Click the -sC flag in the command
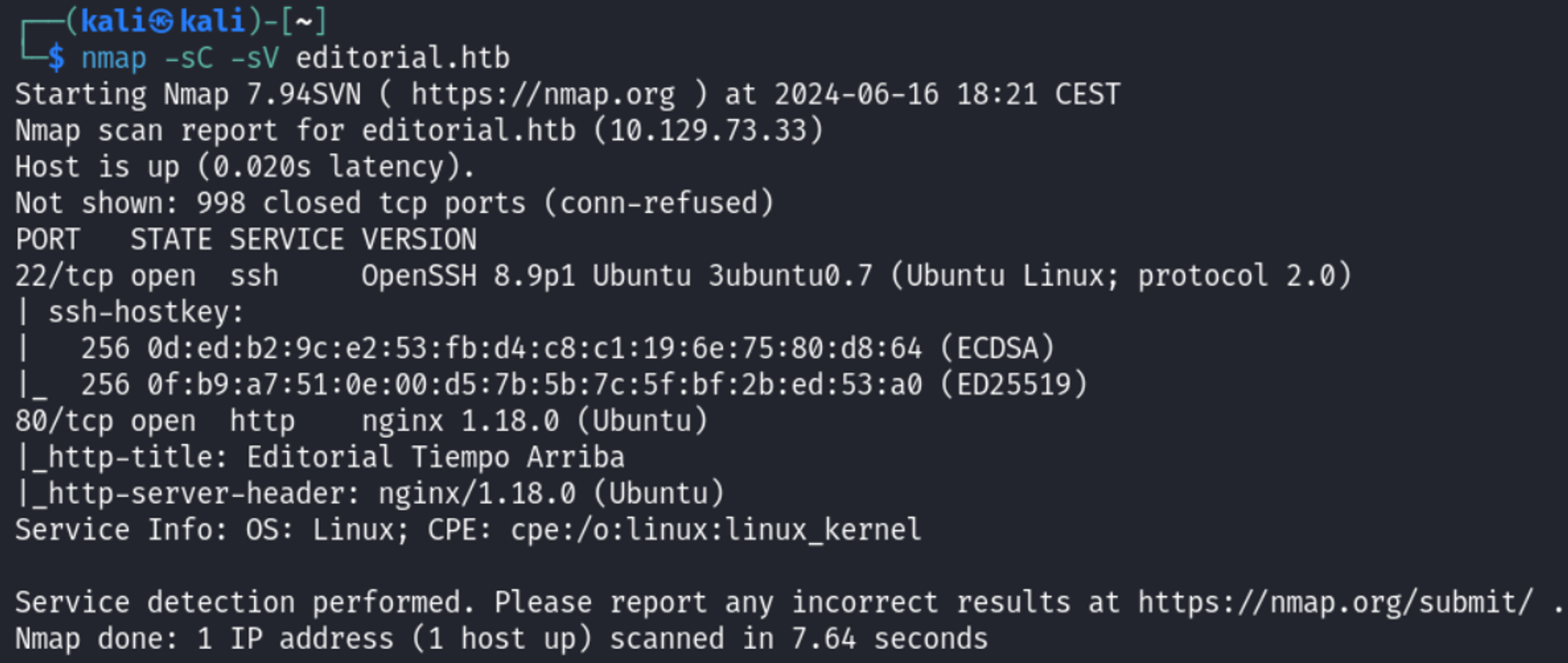 (188, 58)
